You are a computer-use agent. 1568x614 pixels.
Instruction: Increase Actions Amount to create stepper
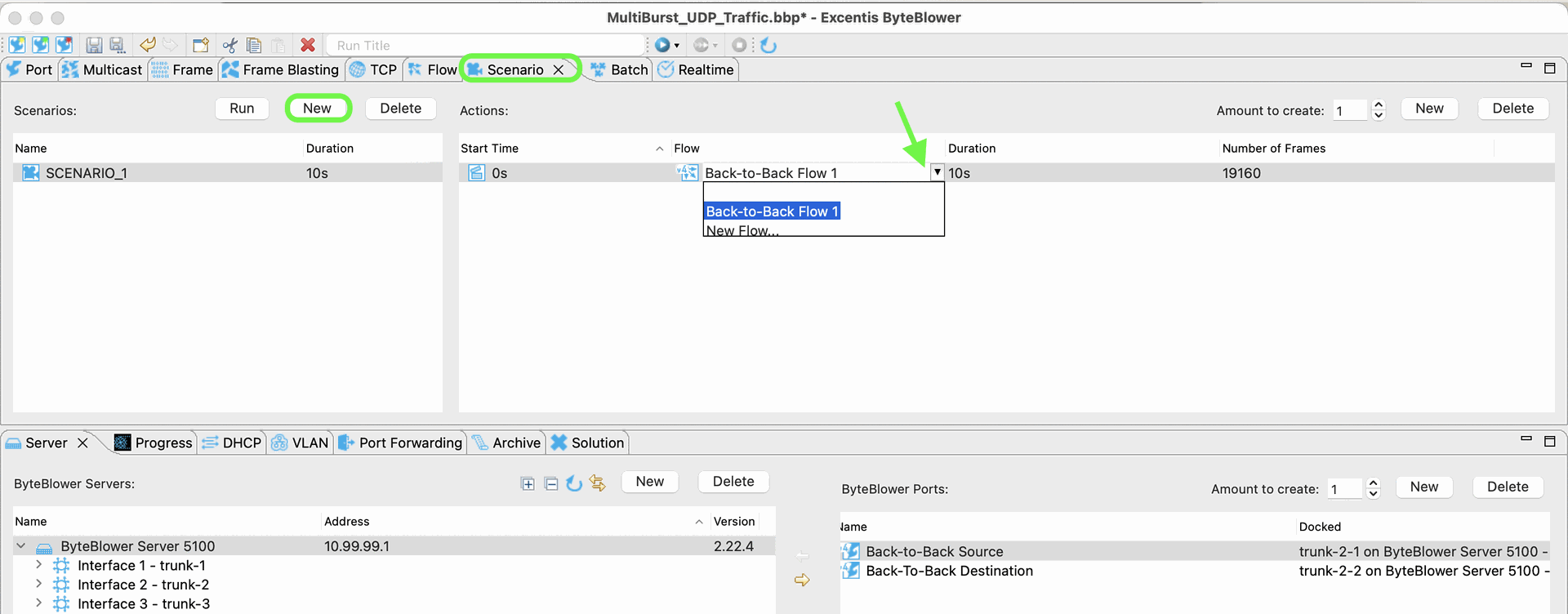click(1379, 105)
